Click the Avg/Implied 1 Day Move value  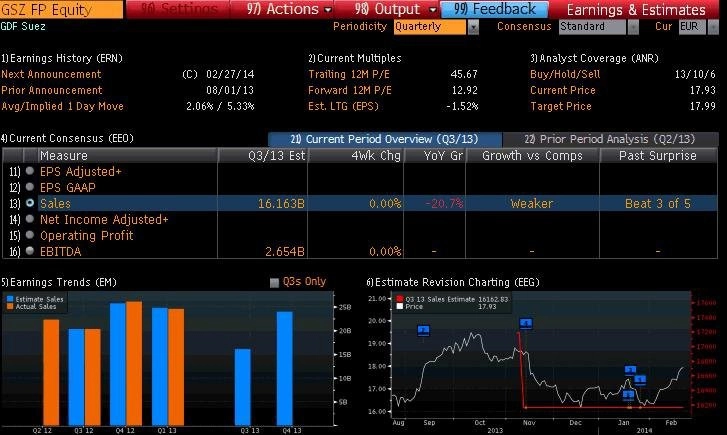[x=220, y=106]
